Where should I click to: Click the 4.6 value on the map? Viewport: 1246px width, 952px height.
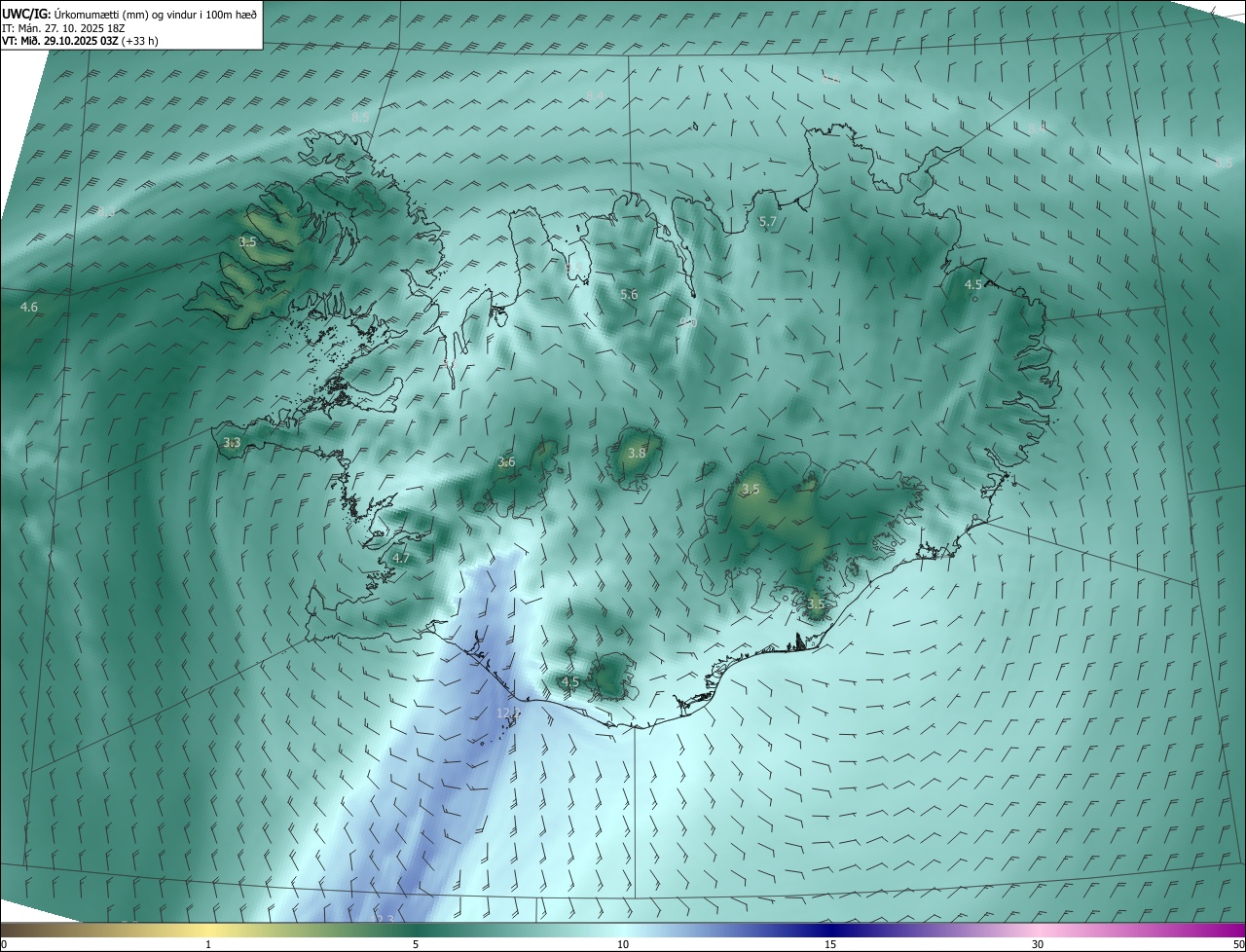(29, 308)
